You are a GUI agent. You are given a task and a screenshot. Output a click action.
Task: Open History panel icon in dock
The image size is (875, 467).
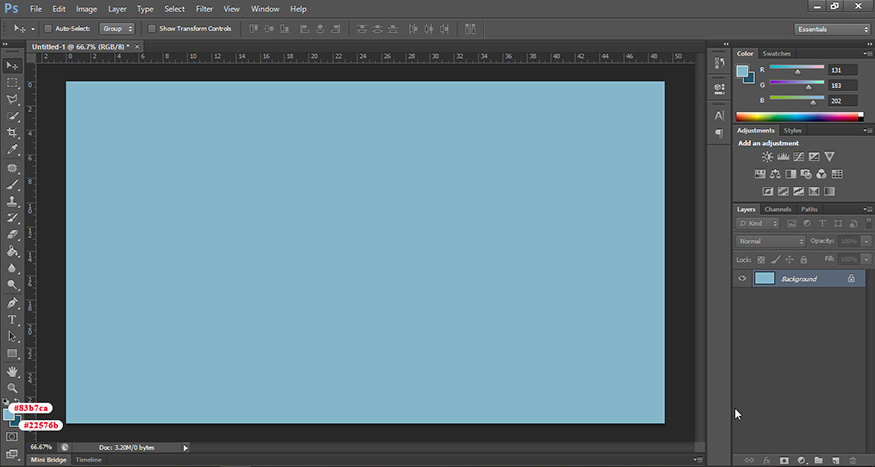tap(719, 64)
